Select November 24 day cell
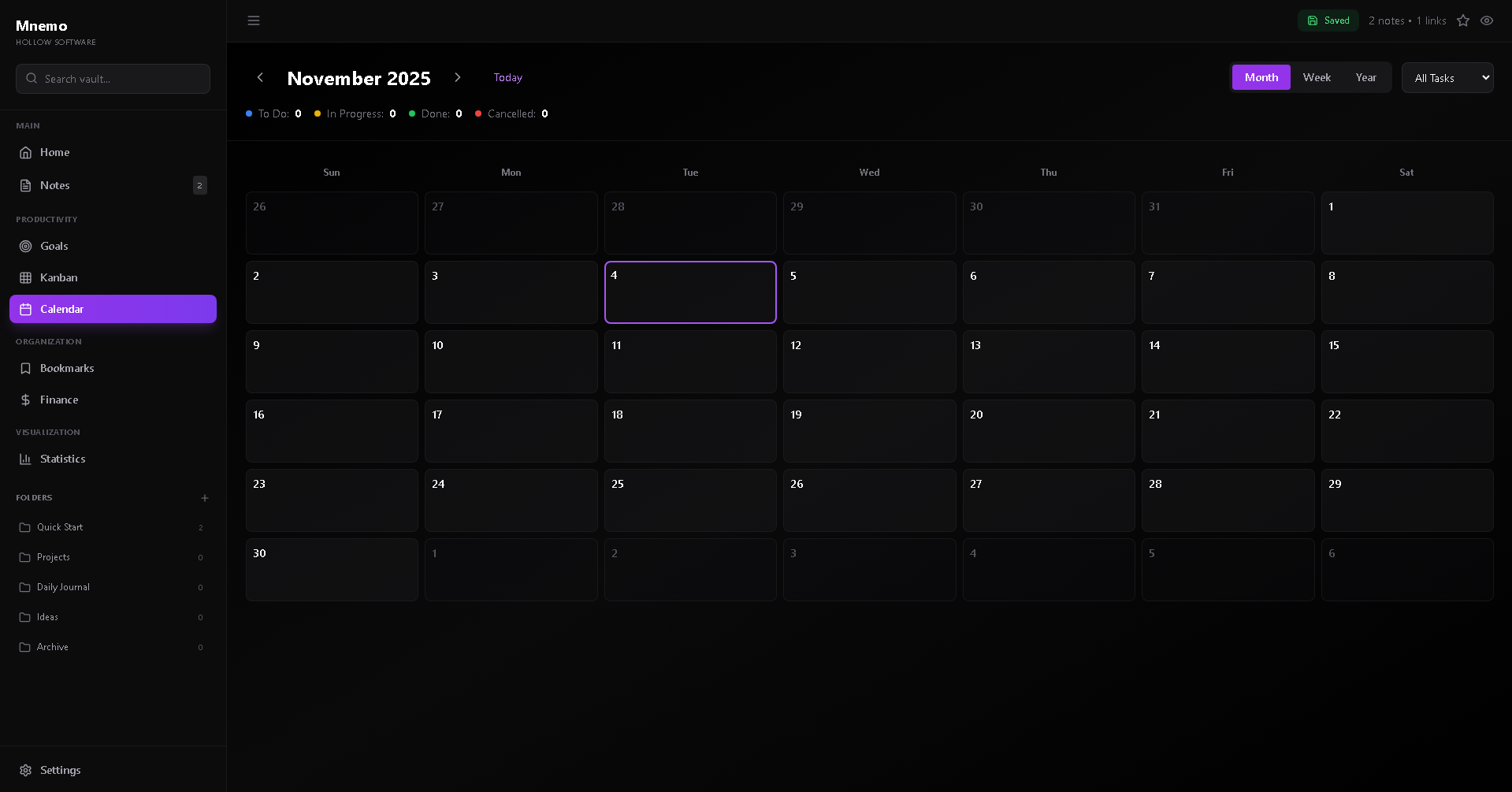The height and width of the screenshot is (792, 1512). point(511,500)
